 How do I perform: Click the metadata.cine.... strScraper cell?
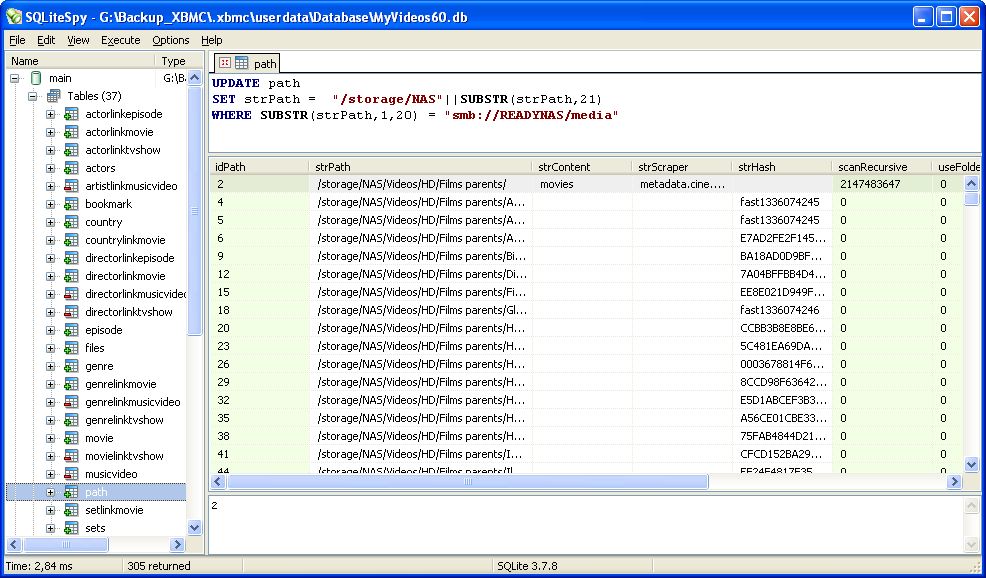682,184
